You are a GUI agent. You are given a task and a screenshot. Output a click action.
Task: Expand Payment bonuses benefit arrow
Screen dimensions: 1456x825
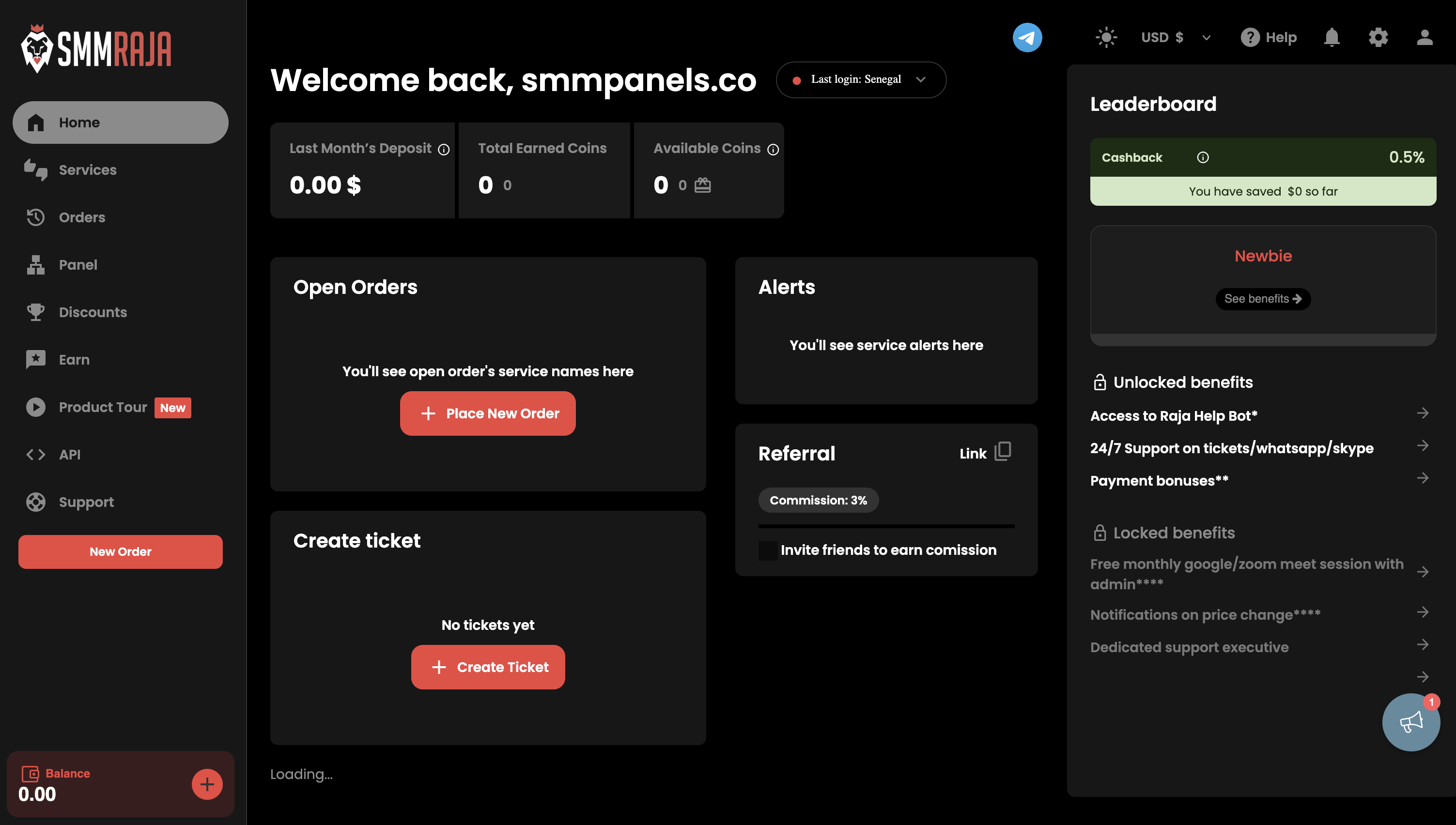click(x=1423, y=479)
